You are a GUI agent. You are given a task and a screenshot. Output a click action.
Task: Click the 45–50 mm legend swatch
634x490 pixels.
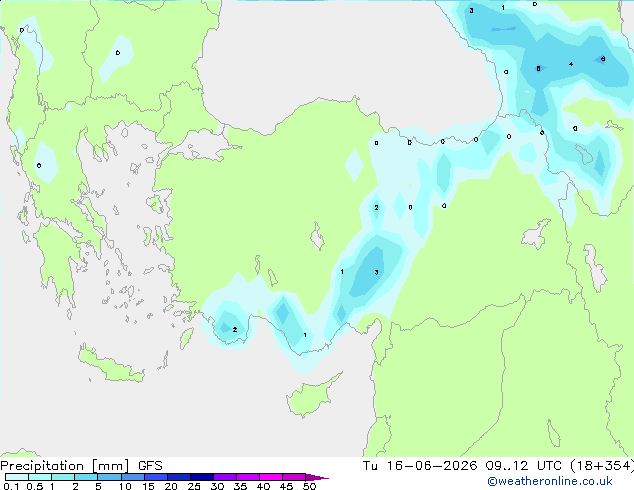pos(294,477)
